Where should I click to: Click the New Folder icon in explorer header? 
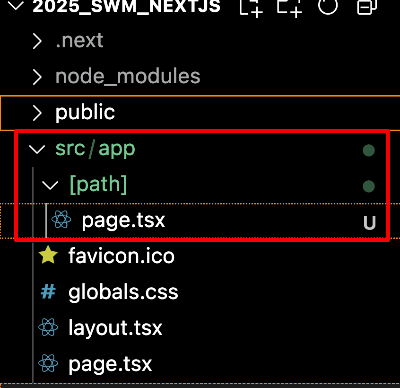(x=289, y=7)
